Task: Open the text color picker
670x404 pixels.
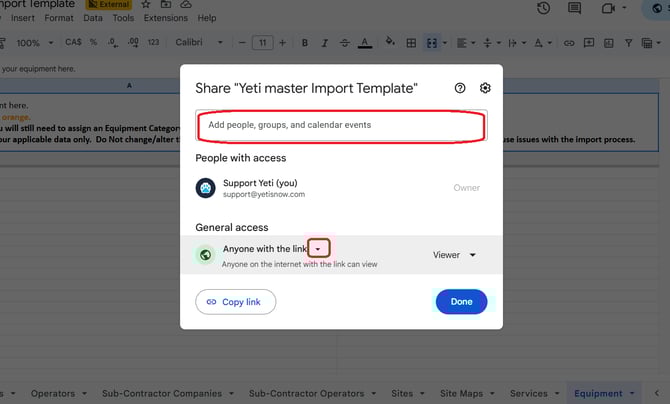Action: (x=364, y=43)
